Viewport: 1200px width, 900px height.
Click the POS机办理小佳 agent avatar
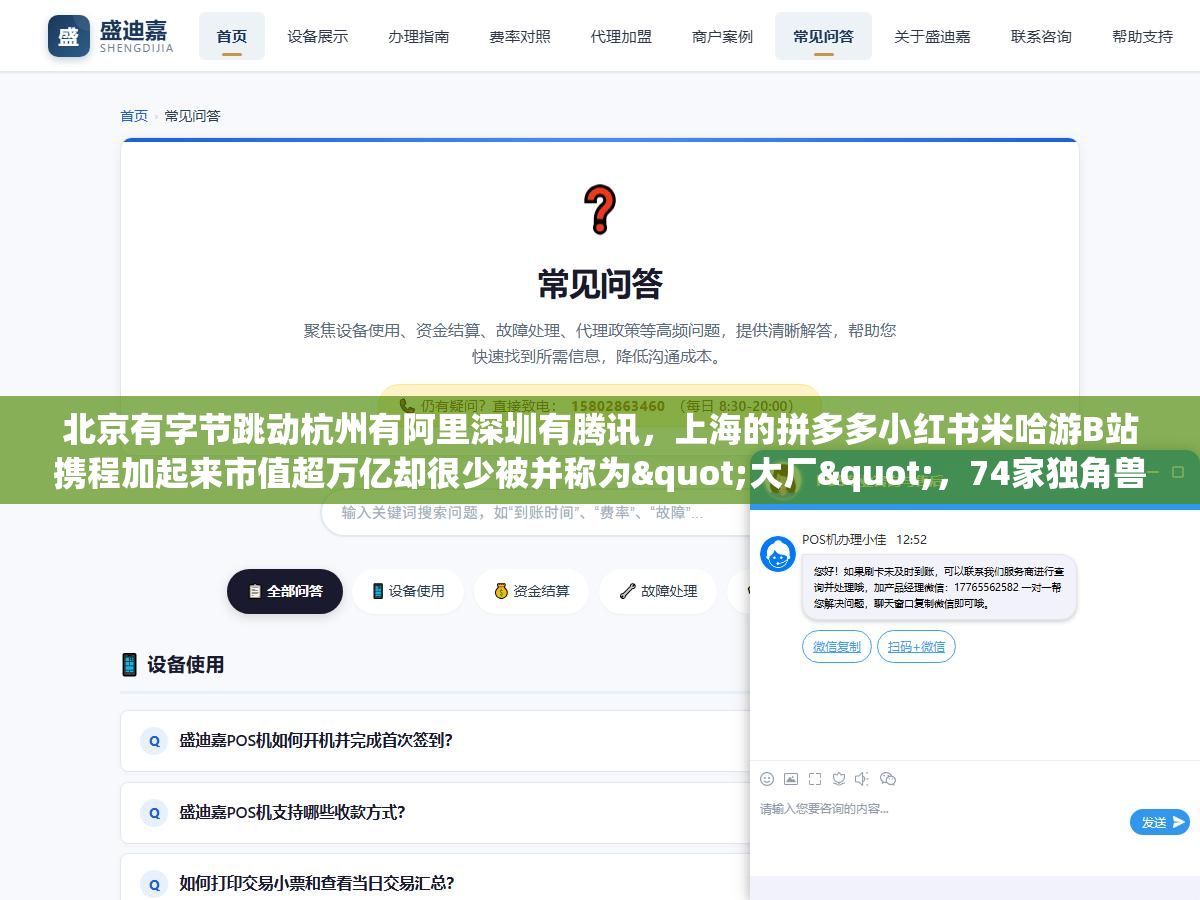point(778,554)
